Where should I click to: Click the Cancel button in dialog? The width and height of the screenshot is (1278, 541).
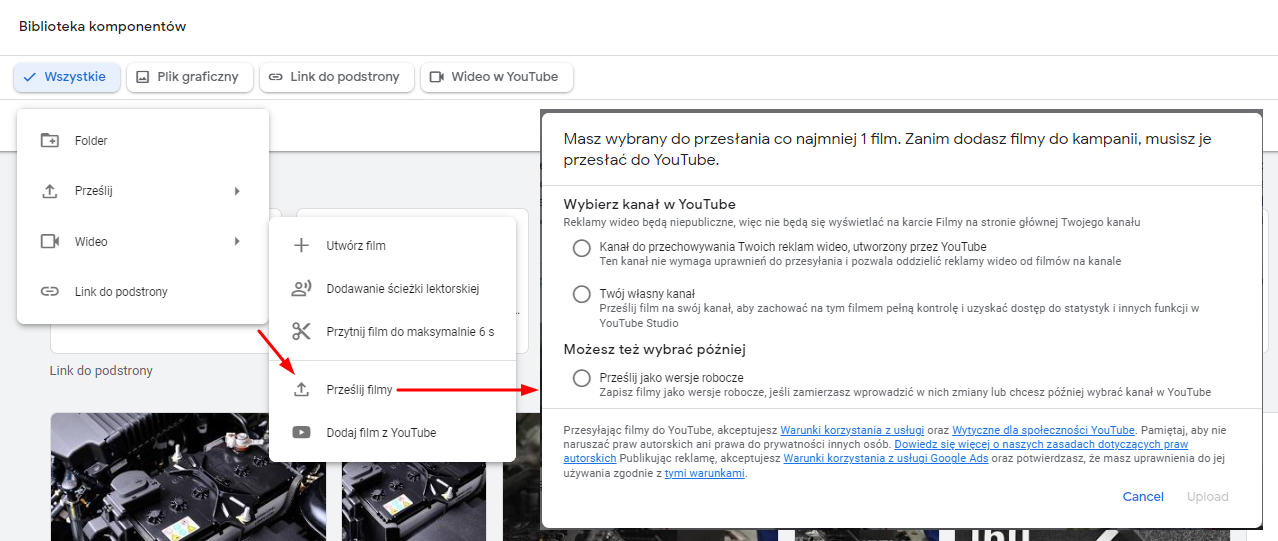pyautogui.click(x=1143, y=497)
